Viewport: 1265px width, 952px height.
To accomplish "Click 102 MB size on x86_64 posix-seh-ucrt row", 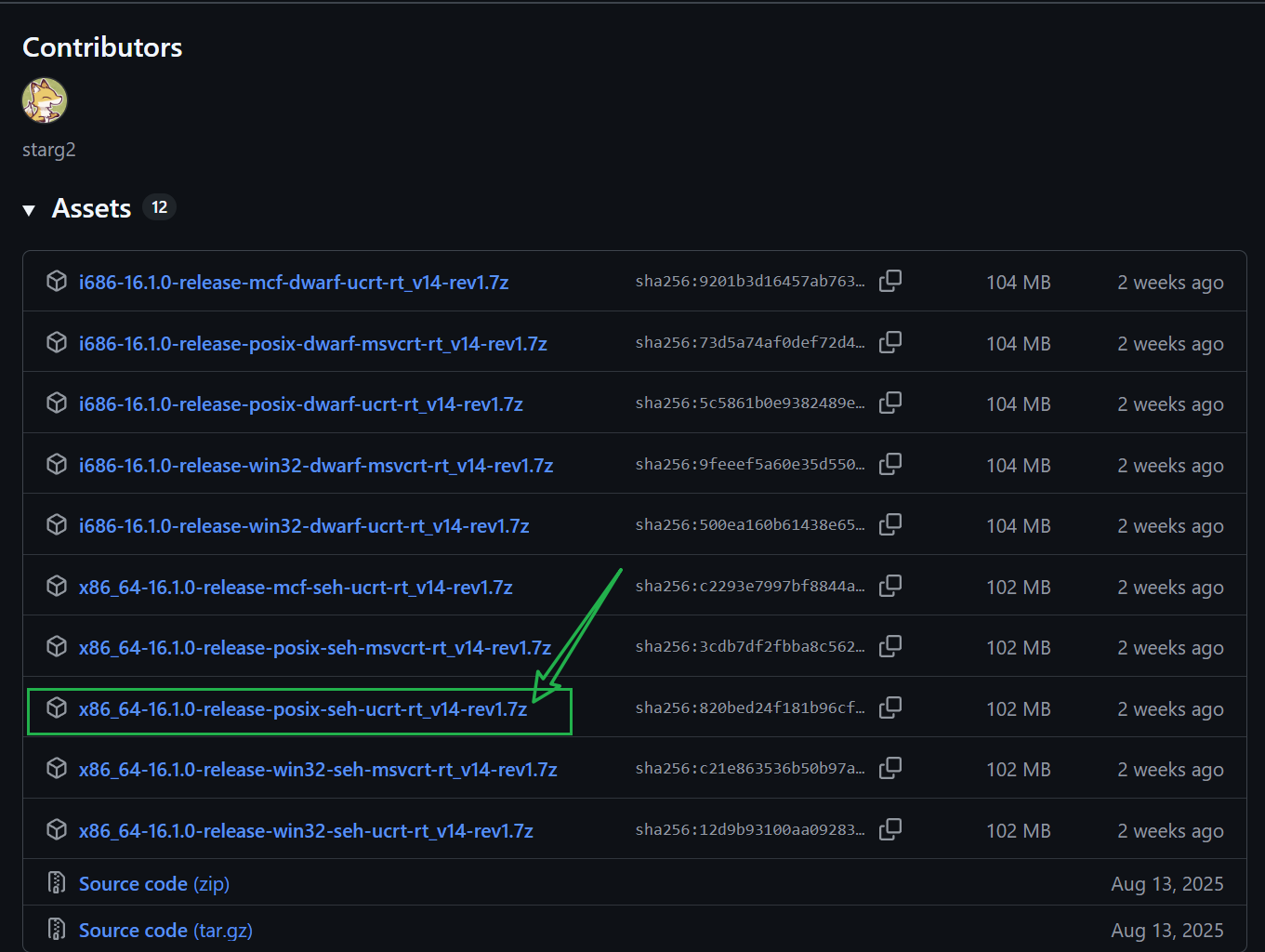I will point(1019,709).
